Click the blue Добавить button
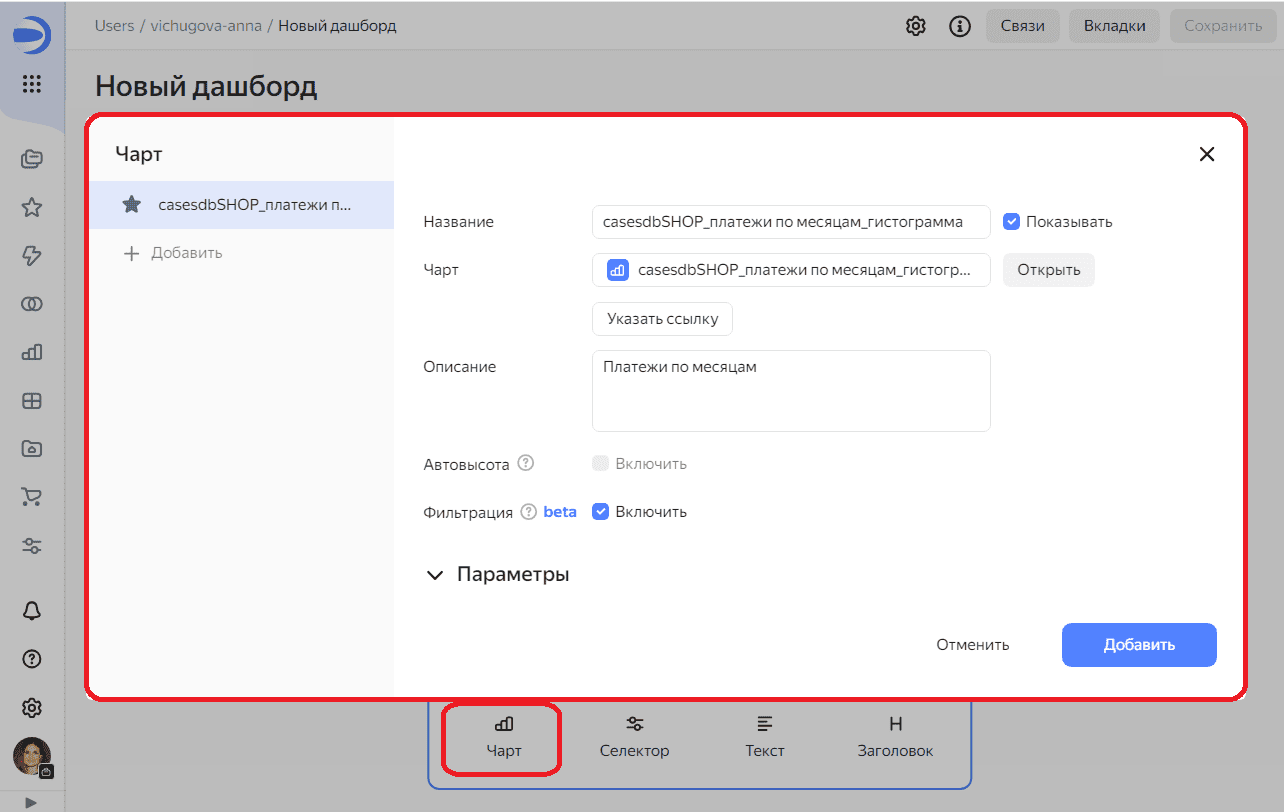The image size is (1284, 812). click(1139, 645)
